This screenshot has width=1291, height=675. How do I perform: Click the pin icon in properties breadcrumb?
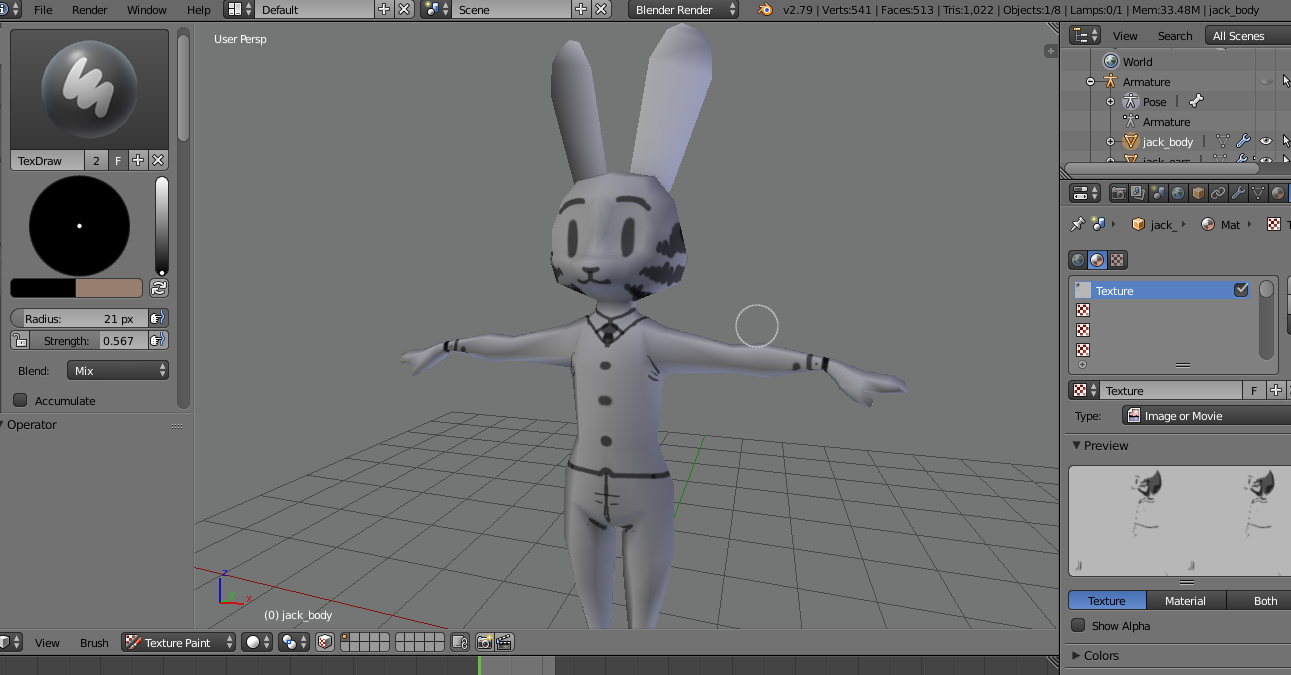click(x=1077, y=225)
